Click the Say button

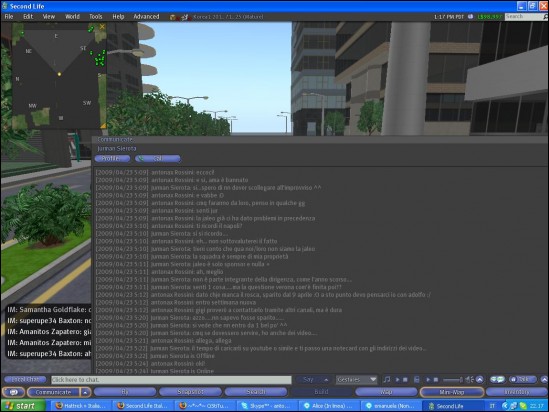point(308,380)
